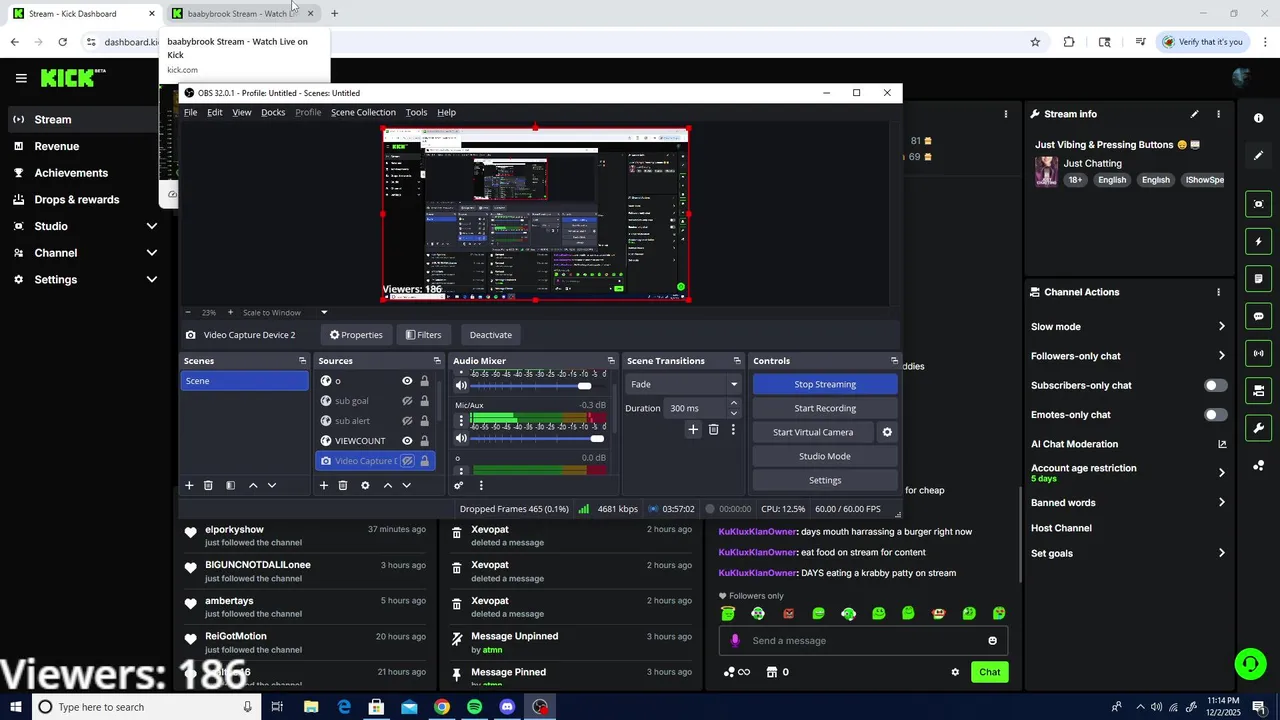Remove selected source with trash icon
Screen dimensions: 1280x720
click(342, 485)
